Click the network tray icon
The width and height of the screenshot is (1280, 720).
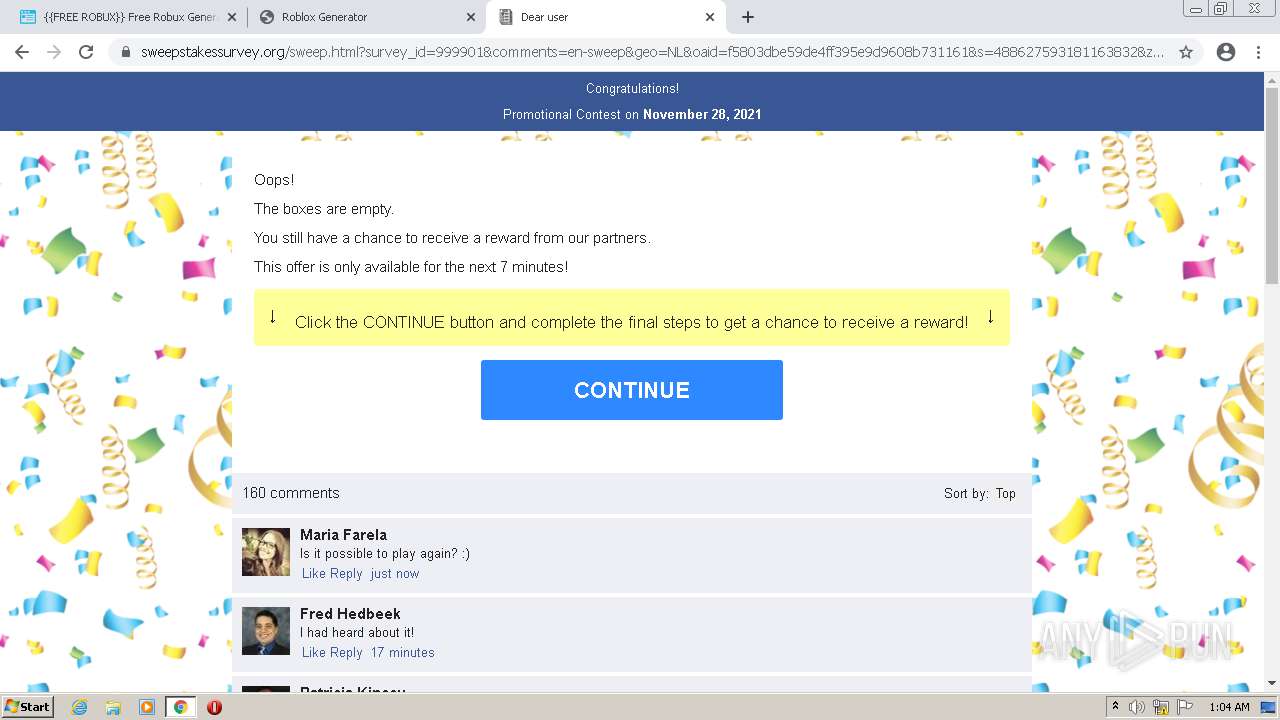(1161, 707)
